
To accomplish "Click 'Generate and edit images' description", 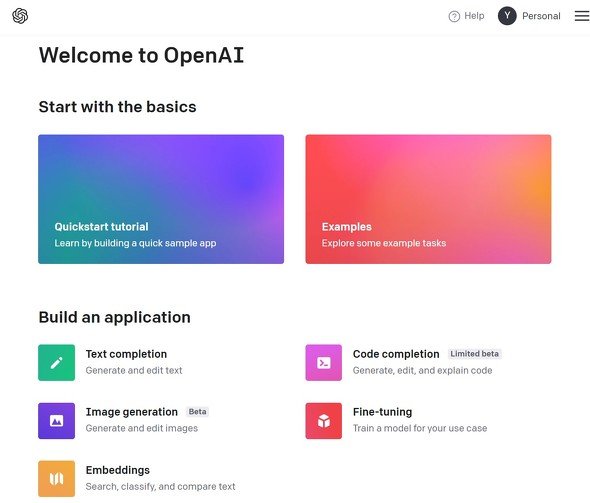I will pyautogui.click(x=142, y=428).
